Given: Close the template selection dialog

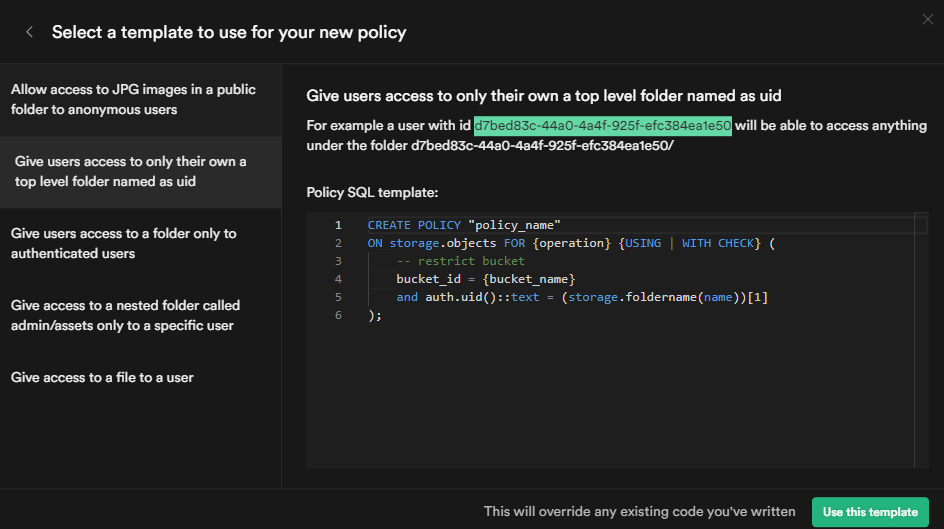Looking at the screenshot, I should point(927,18).
